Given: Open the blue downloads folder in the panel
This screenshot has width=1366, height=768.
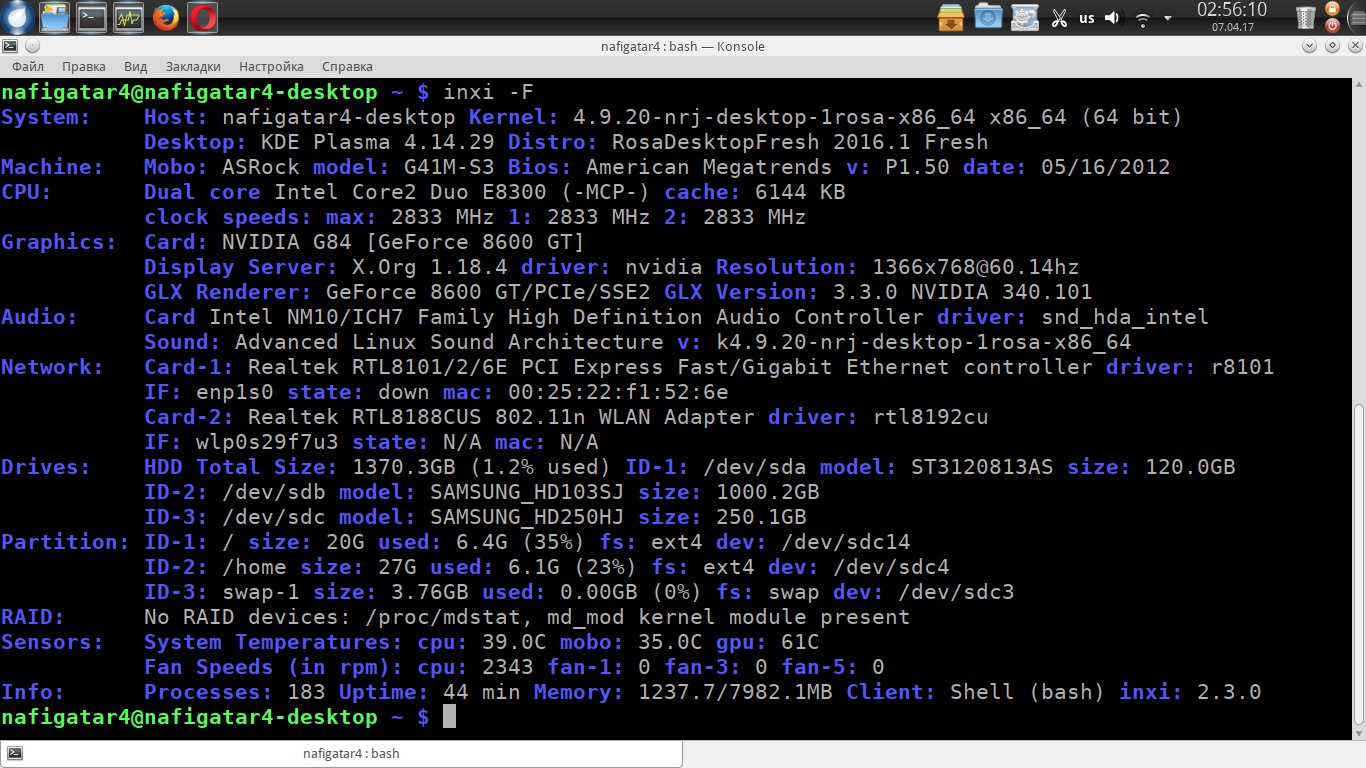Looking at the screenshot, I should [988, 17].
